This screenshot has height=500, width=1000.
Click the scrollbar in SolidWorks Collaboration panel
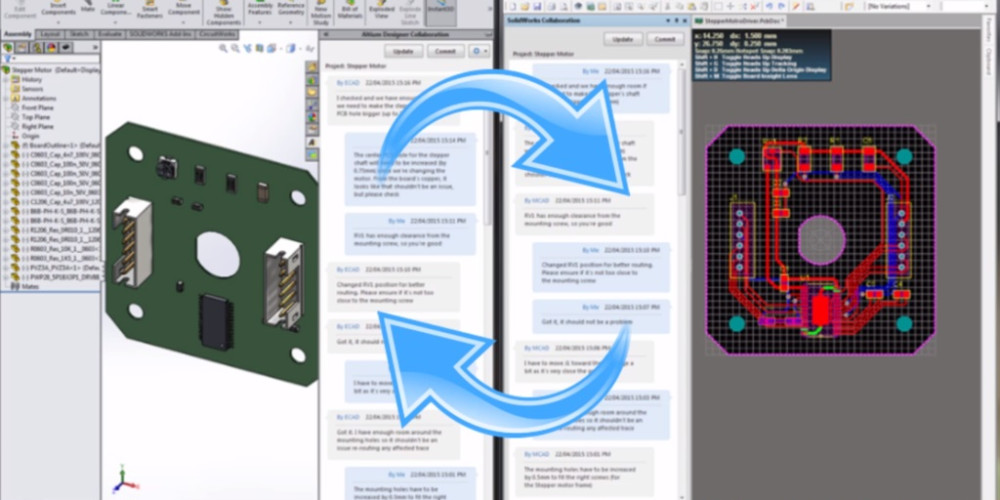(682, 134)
